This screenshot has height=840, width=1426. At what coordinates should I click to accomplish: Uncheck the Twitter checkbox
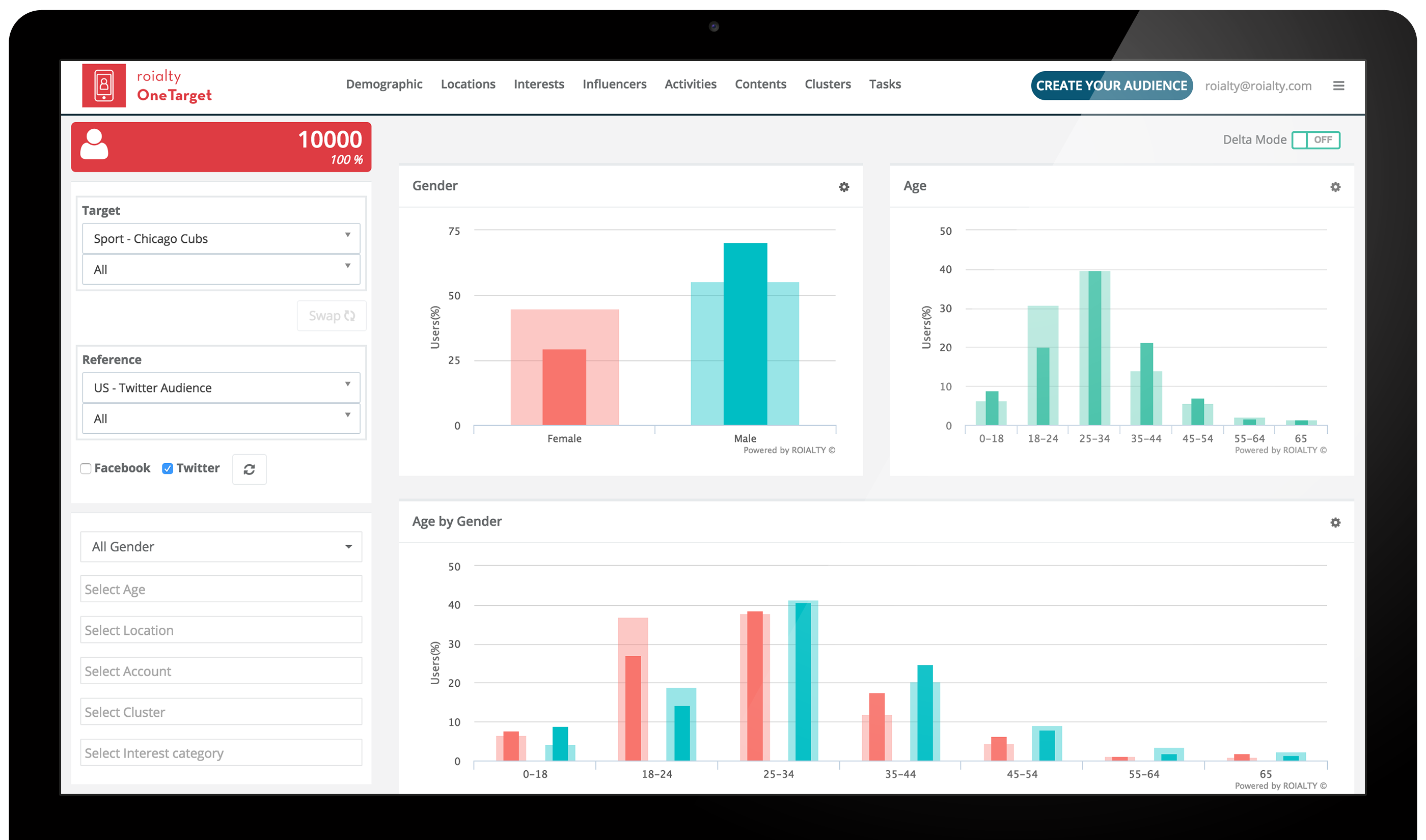coord(167,469)
